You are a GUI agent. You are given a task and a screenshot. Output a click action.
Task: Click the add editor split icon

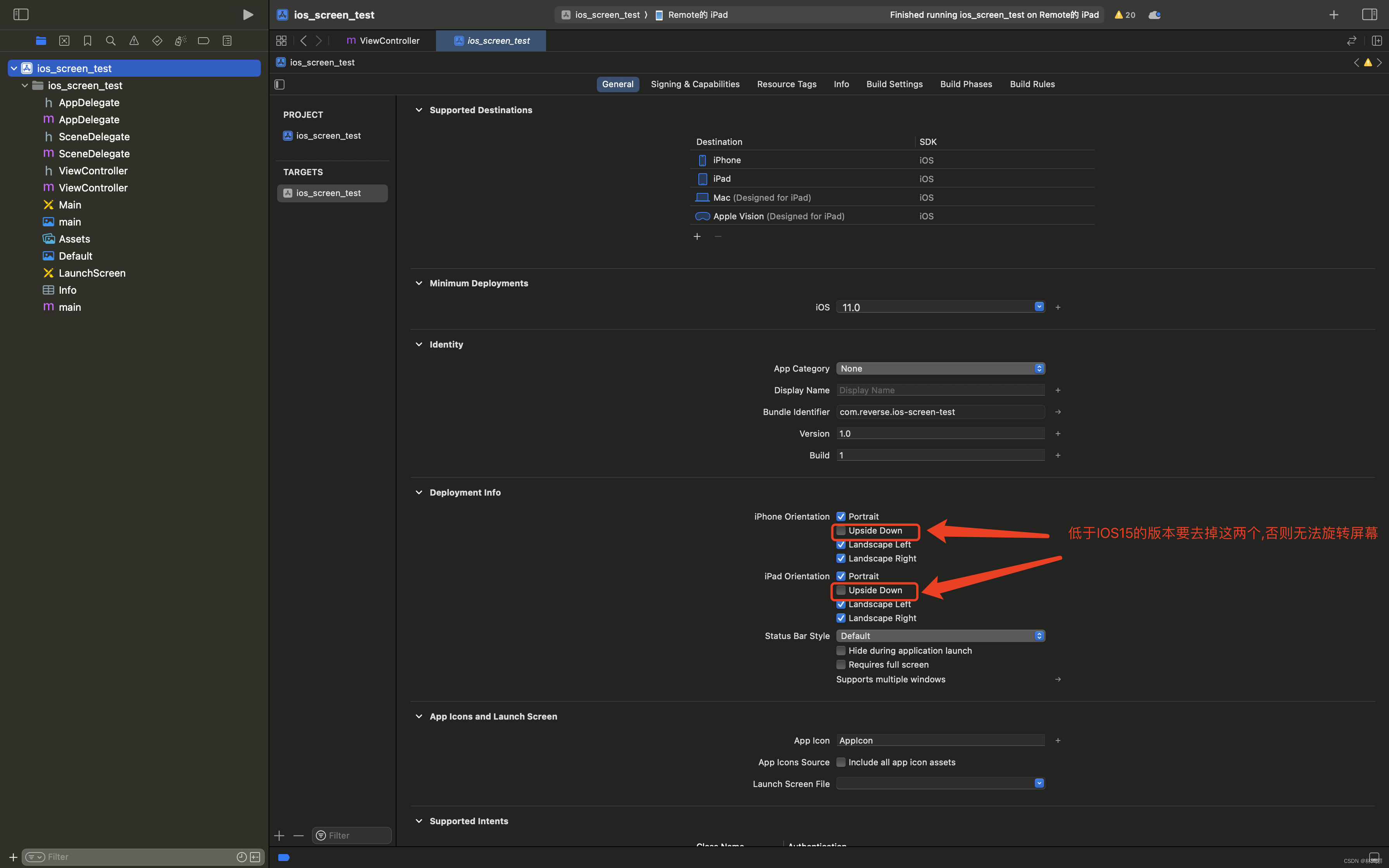1376,41
